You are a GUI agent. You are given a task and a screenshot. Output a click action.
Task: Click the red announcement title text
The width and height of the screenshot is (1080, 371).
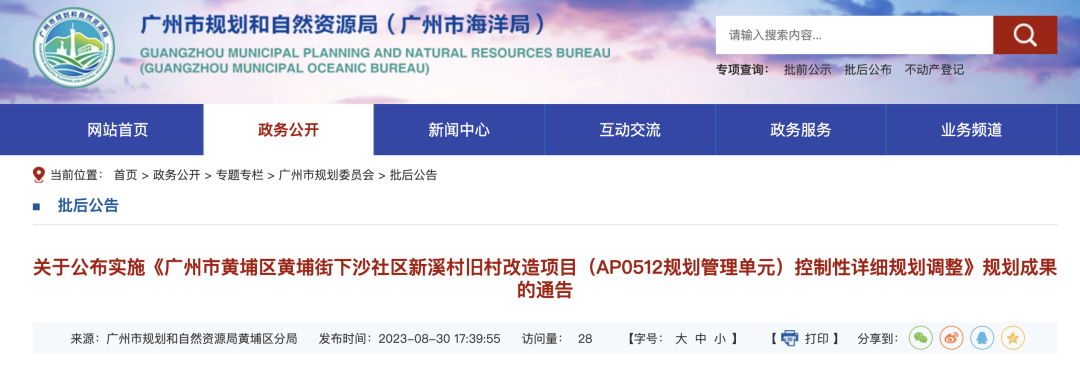click(545, 279)
